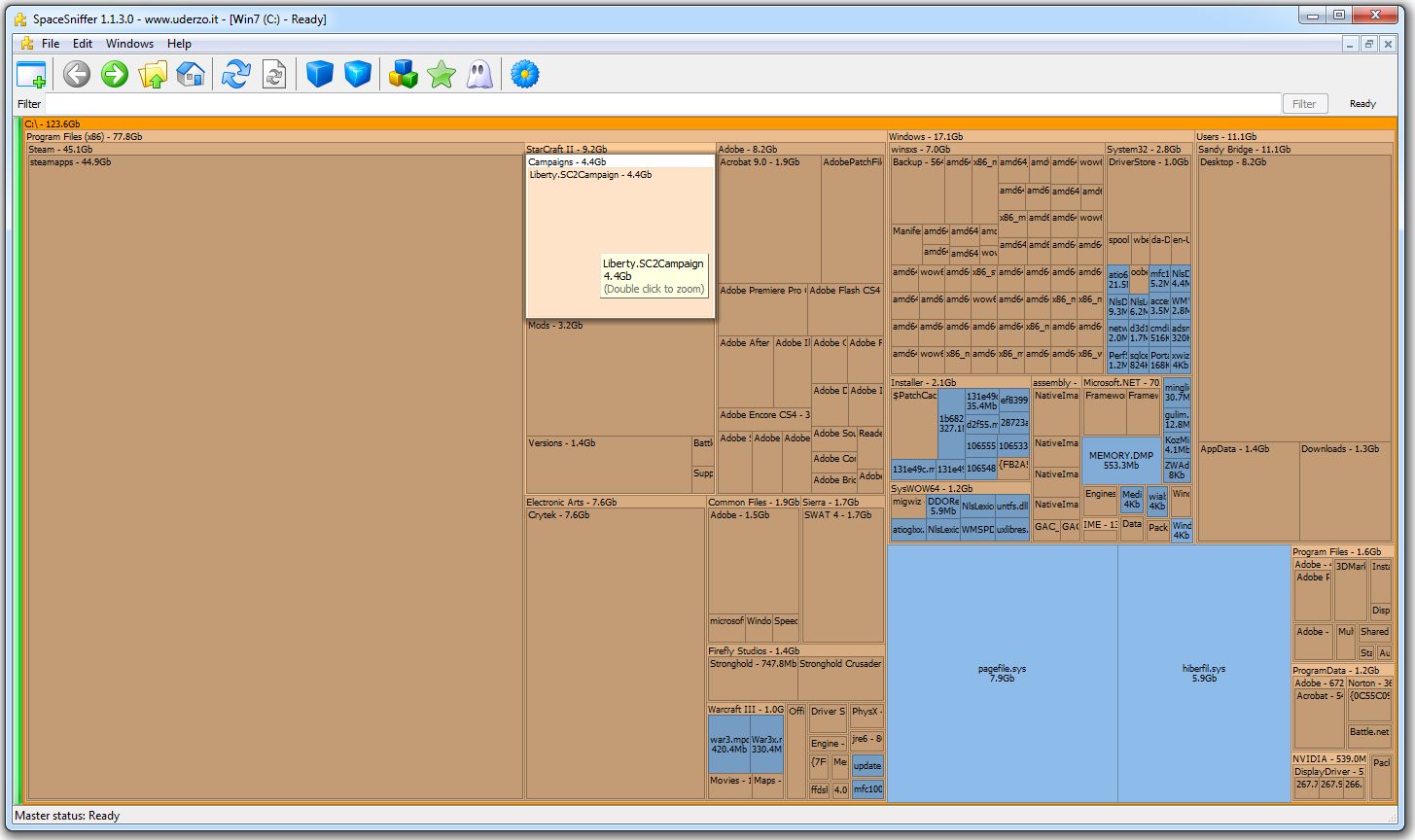Select the pagefile.sys block
The image size is (1415, 840).
point(1002,673)
